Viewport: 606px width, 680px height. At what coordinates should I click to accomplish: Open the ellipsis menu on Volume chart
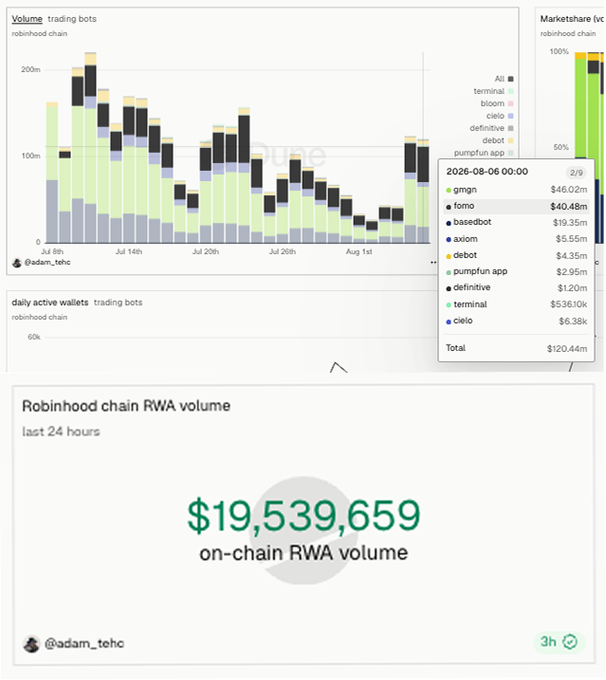(433, 262)
